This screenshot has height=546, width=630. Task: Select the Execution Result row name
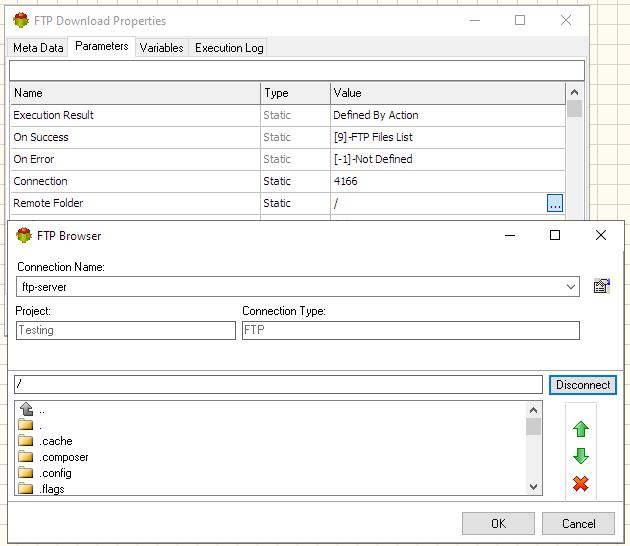pos(53,115)
